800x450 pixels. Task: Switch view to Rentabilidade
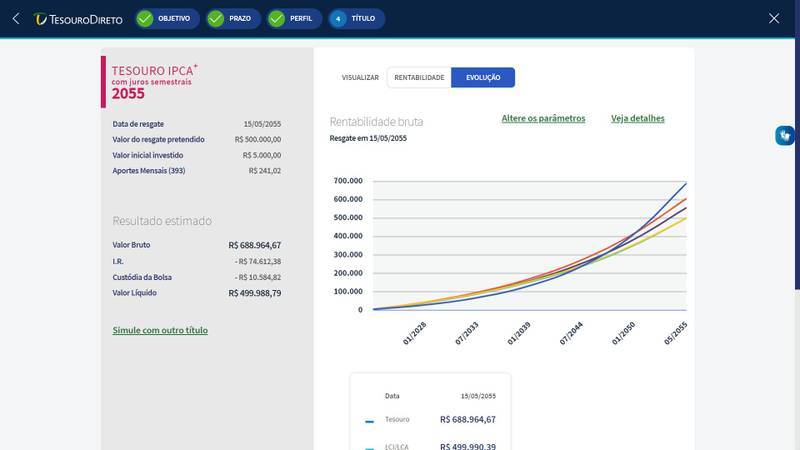(419, 78)
